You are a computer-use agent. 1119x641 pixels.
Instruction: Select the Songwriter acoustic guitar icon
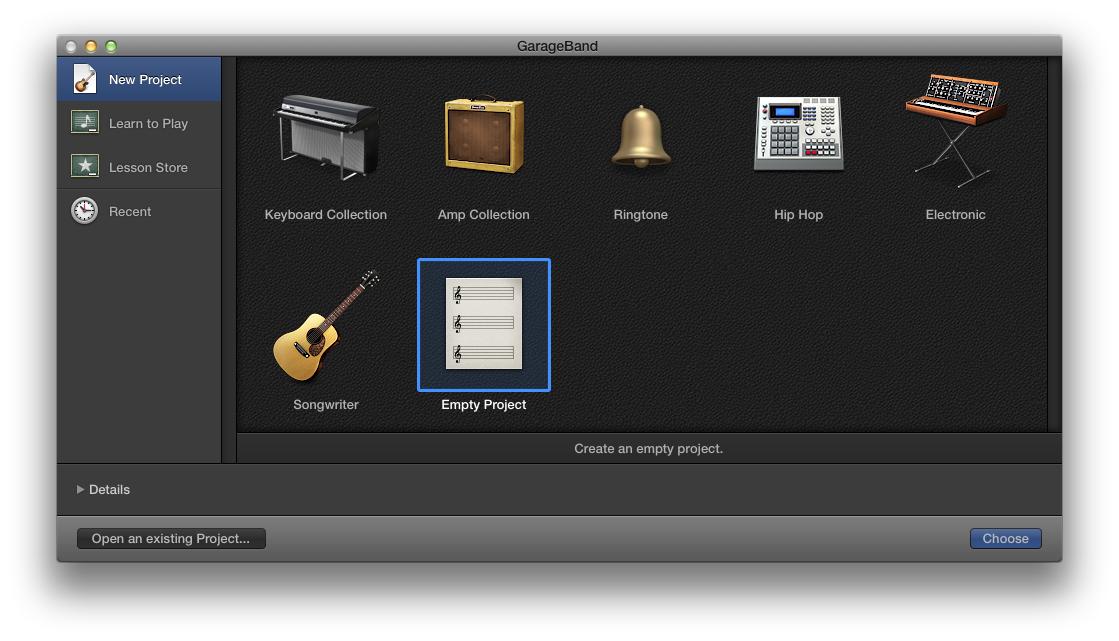pos(326,325)
